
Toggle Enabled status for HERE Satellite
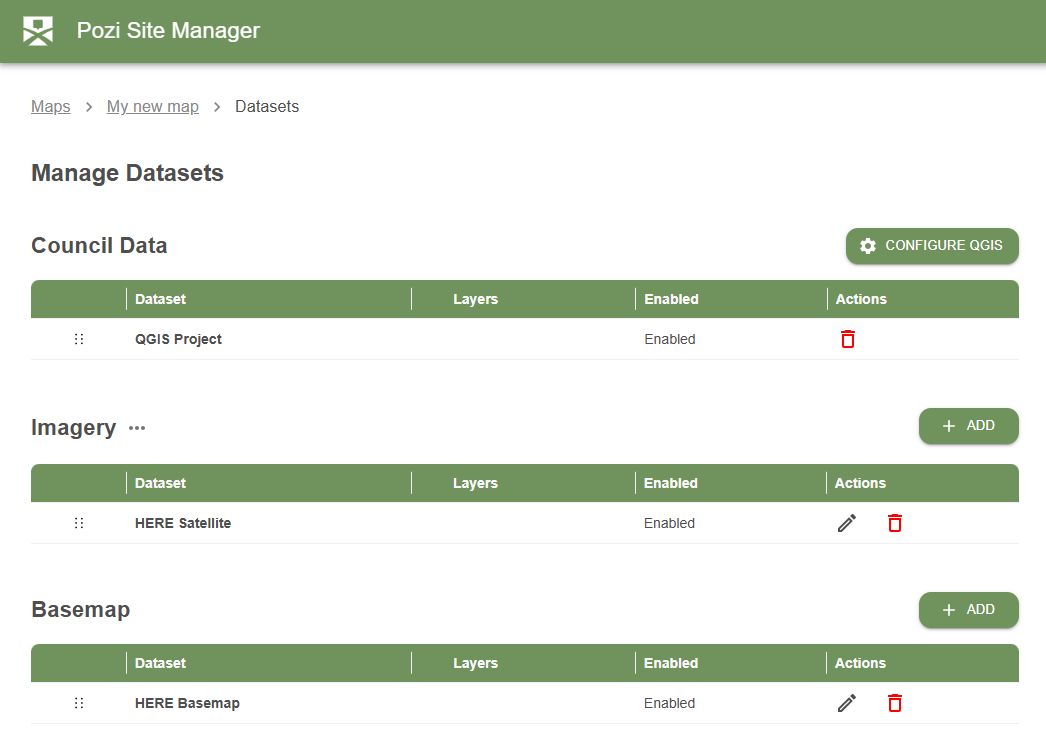click(x=670, y=522)
